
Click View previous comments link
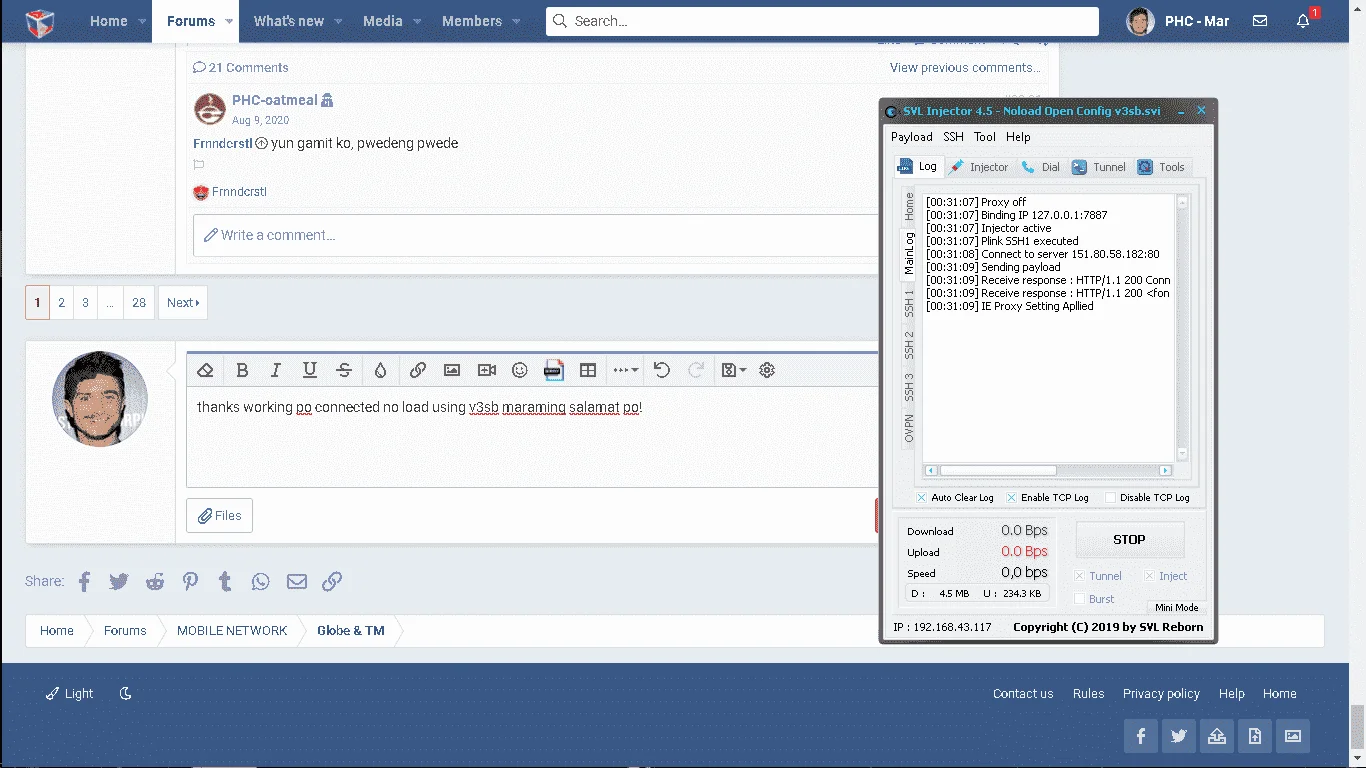[x=965, y=68]
